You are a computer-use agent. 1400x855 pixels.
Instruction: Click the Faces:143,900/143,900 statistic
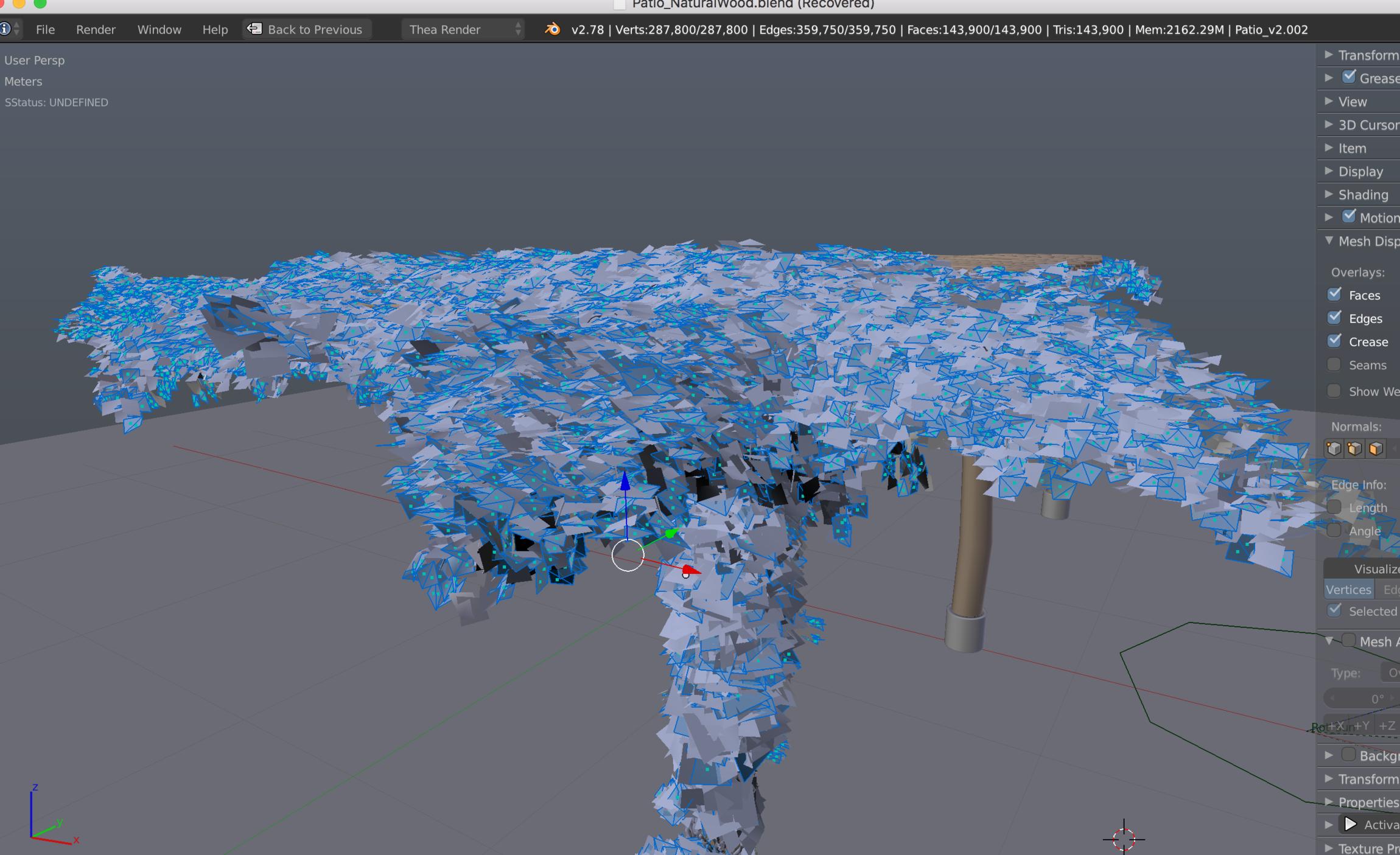click(974, 29)
